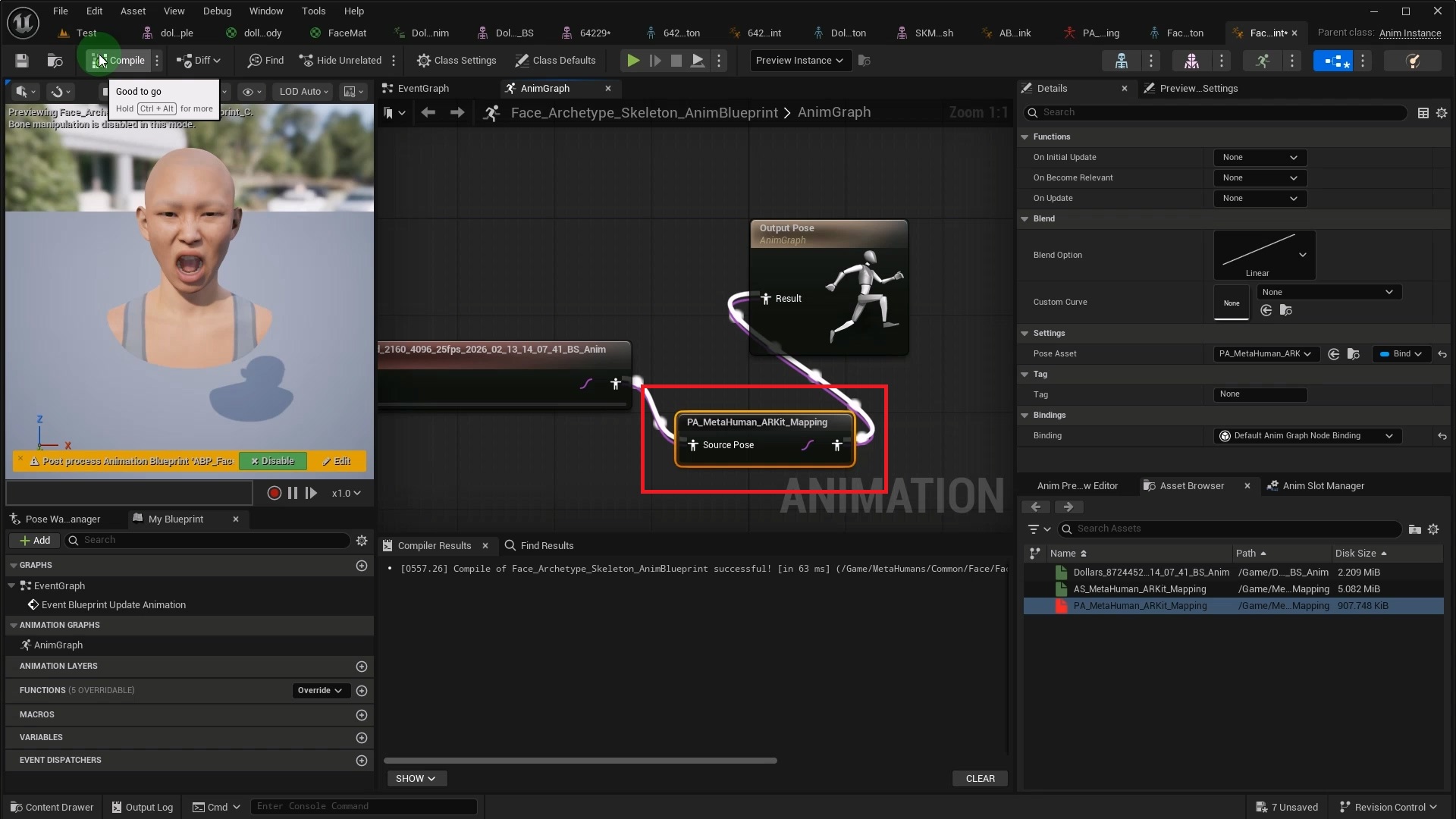1456x819 pixels.
Task: Open the Window menu
Action: coord(266,11)
